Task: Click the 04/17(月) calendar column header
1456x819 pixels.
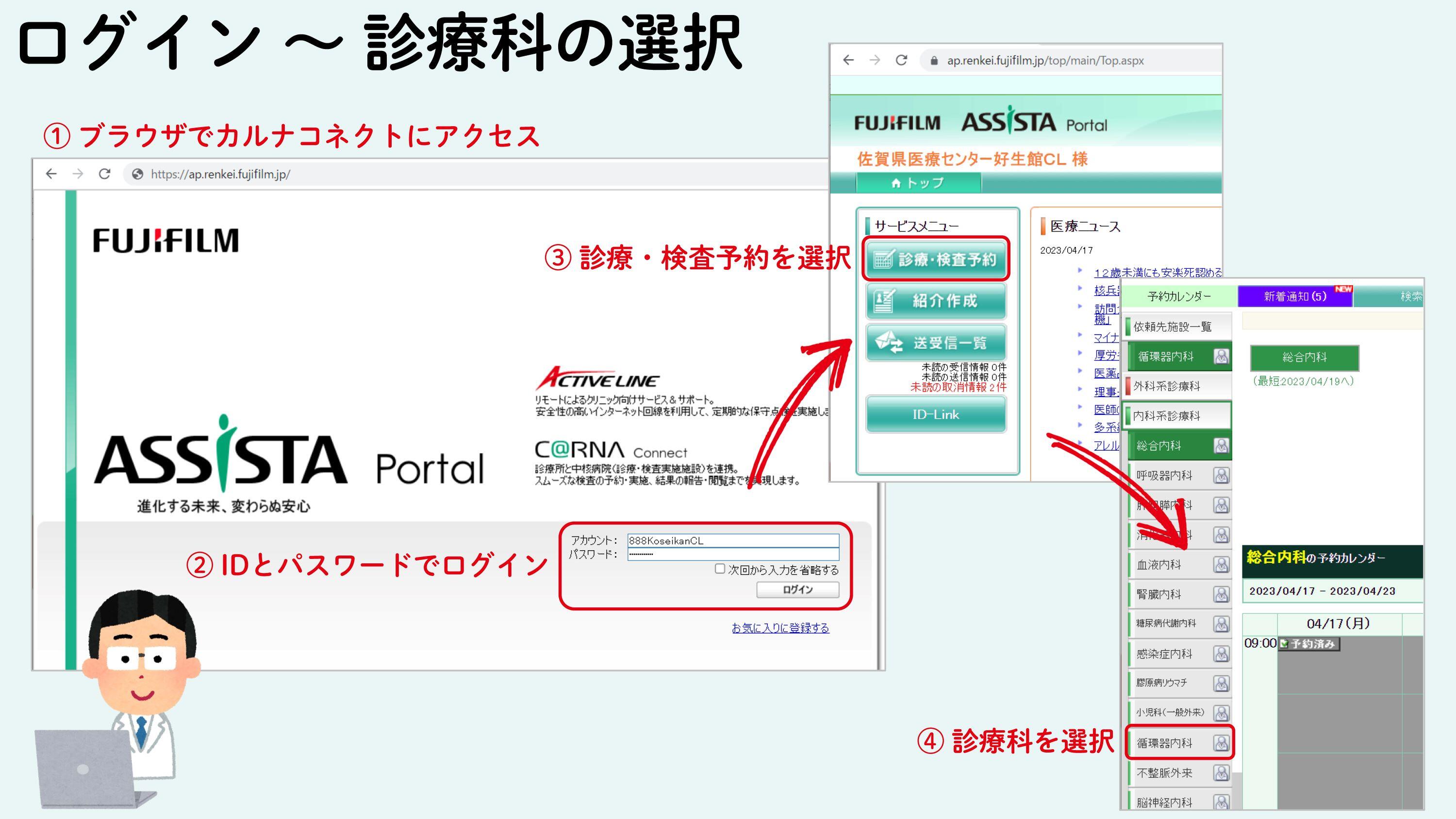Action: (x=1339, y=623)
